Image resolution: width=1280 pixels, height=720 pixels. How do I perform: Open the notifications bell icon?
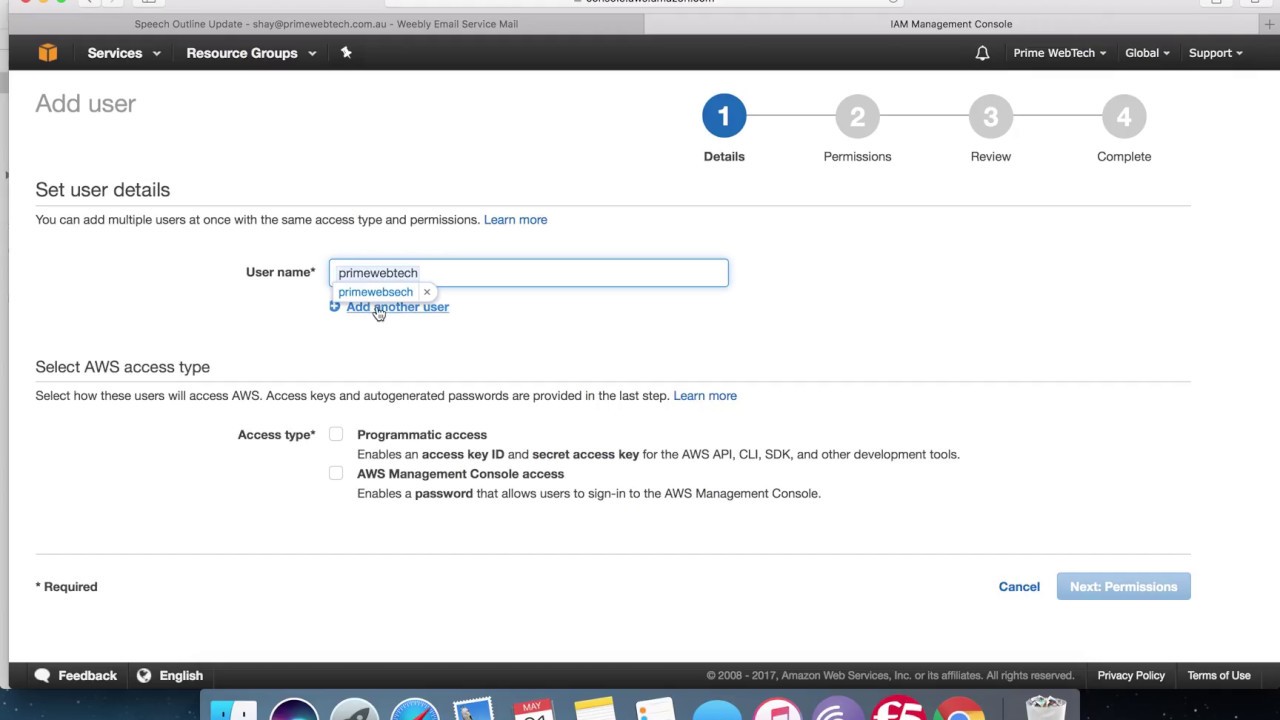point(982,53)
